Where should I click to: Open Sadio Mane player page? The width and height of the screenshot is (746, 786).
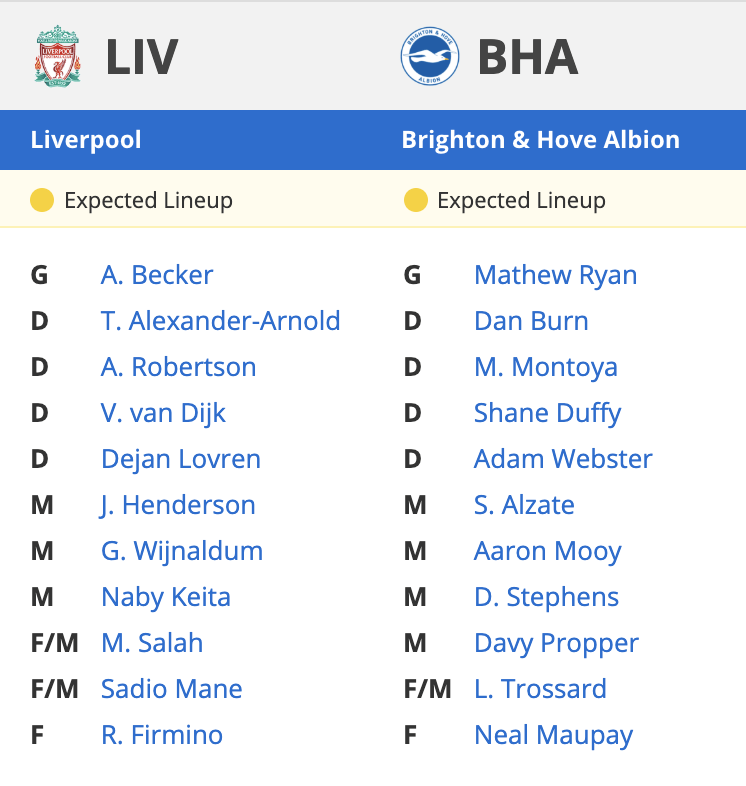tap(171, 689)
